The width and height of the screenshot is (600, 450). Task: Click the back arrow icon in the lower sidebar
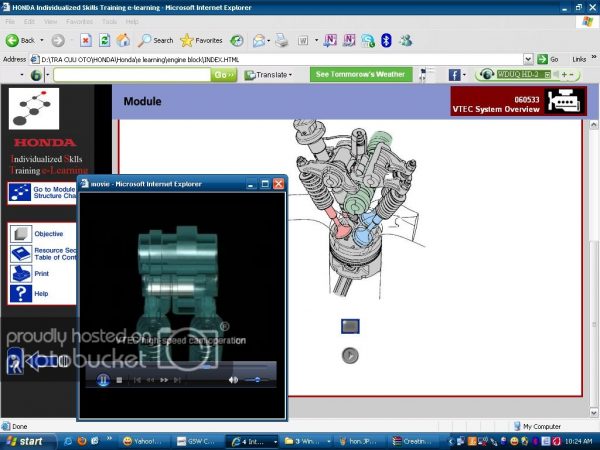click(48, 360)
